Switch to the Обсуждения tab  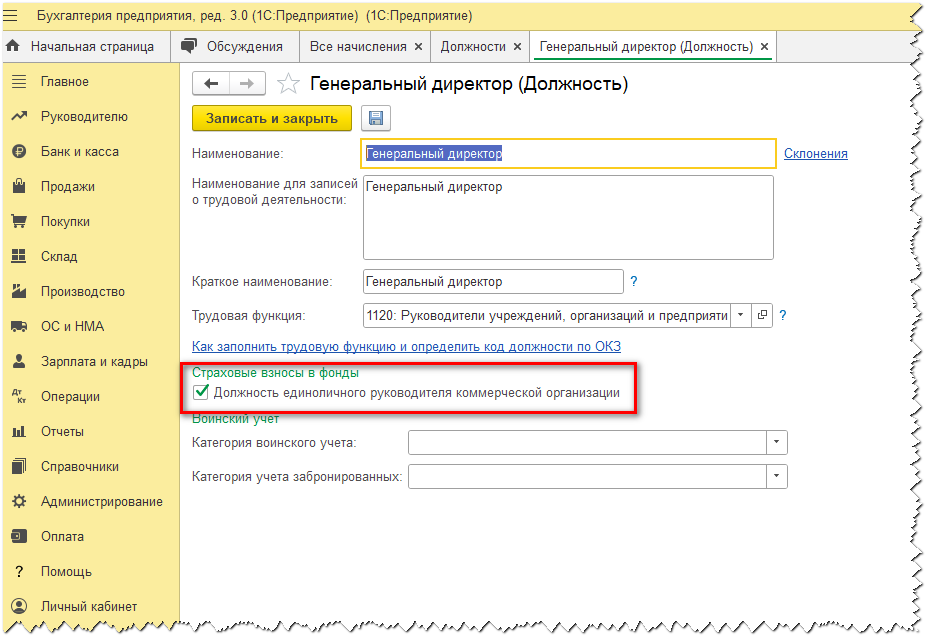(x=234, y=46)
